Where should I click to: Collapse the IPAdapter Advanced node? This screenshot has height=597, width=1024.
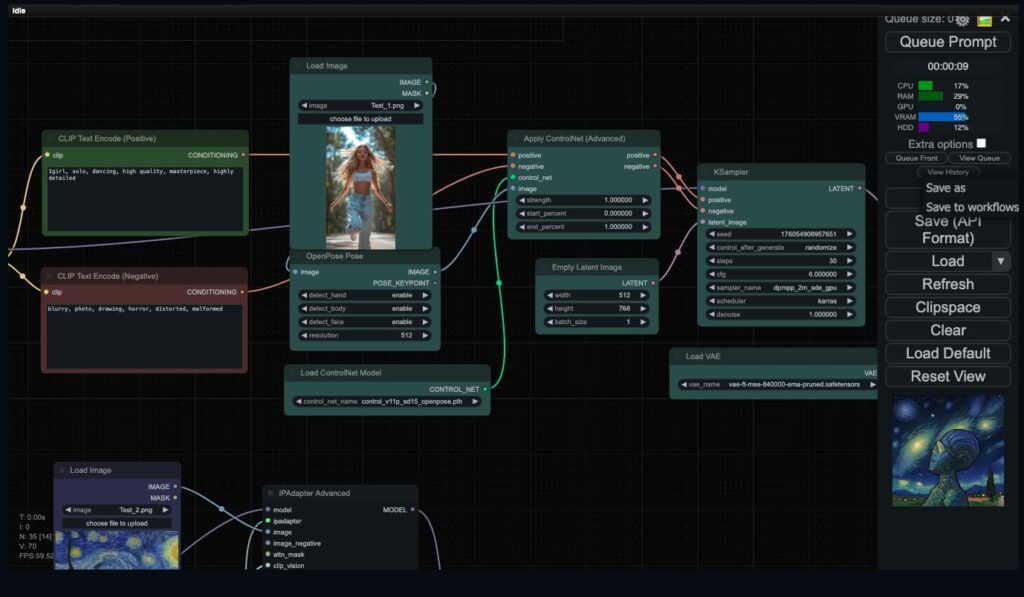click(271, 493)
